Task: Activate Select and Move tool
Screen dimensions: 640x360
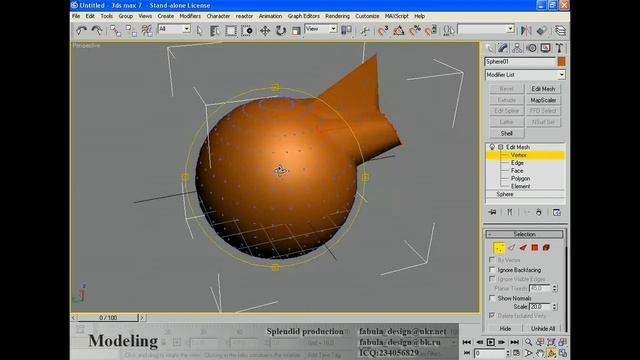Action: point(265,31)
